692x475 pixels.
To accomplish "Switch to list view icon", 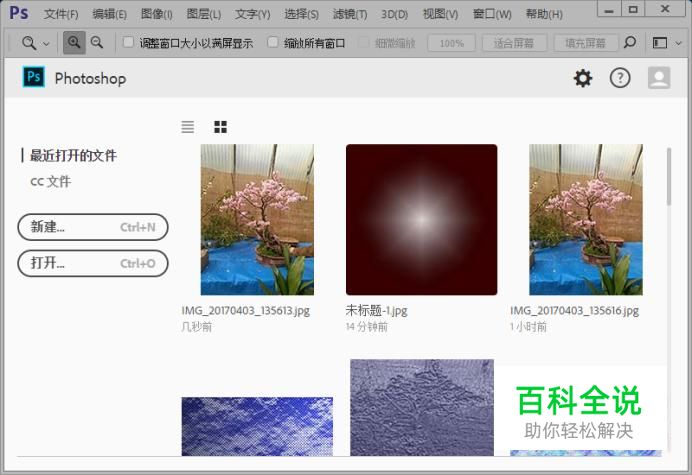I will (188, 127).
